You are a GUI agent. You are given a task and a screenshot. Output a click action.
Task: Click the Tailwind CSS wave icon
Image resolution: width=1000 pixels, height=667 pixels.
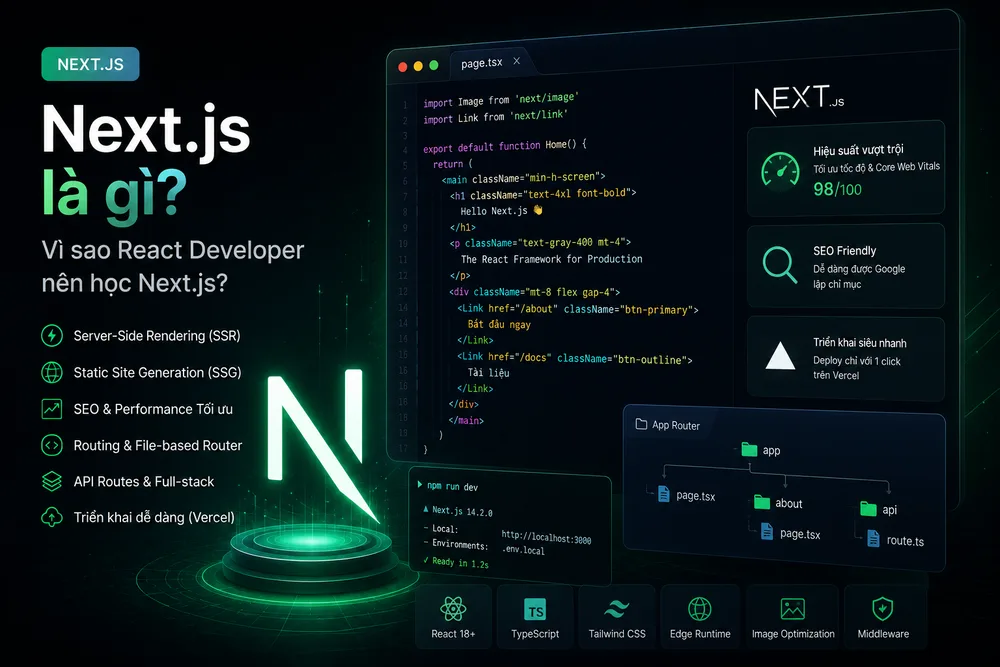[617, 610]
